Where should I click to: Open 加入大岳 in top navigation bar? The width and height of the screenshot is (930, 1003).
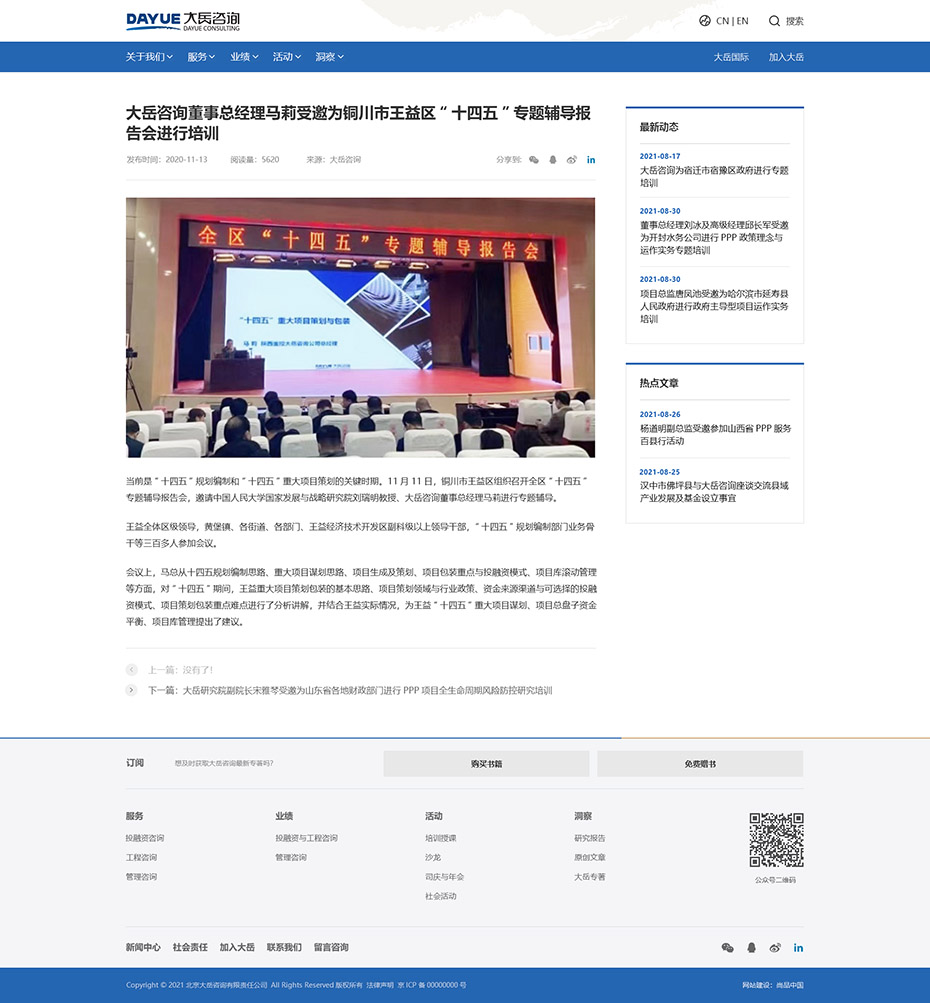coord(786,57)
